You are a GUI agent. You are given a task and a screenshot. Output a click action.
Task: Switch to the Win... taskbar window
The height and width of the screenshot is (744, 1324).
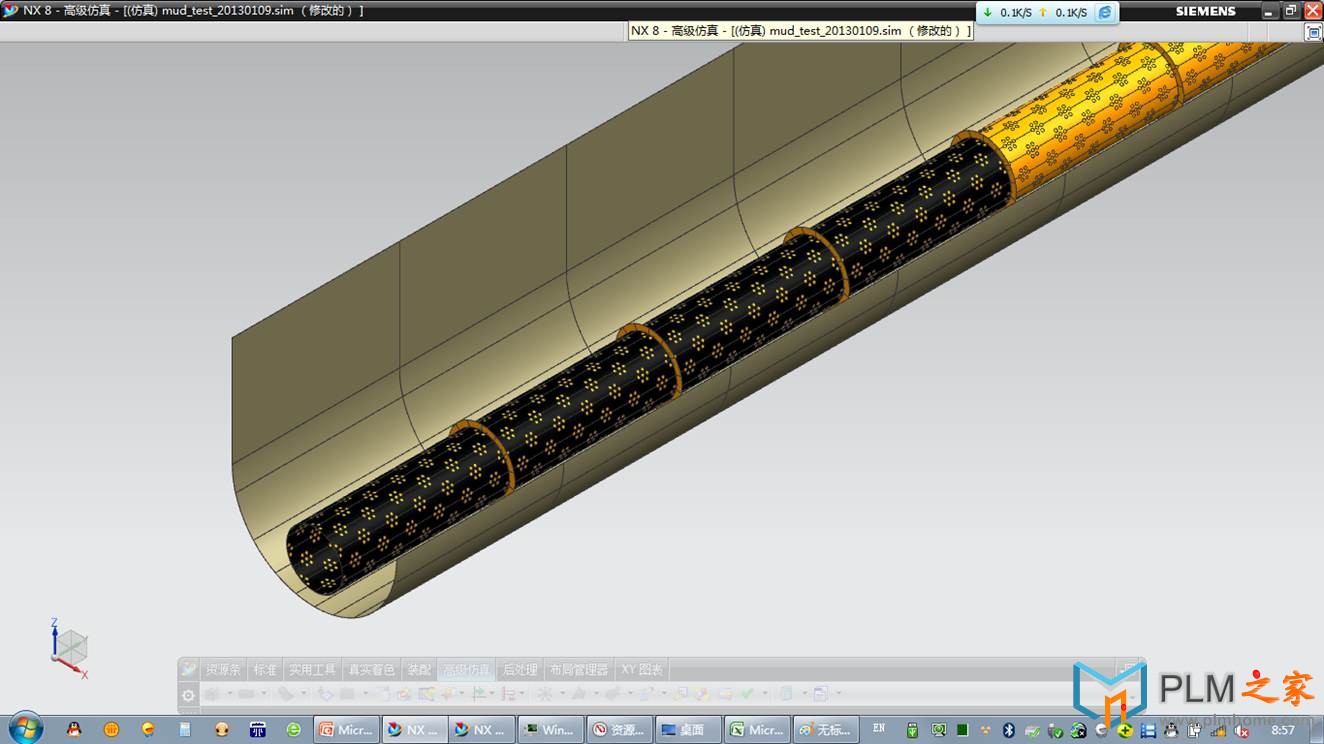[x=549, y=730]
